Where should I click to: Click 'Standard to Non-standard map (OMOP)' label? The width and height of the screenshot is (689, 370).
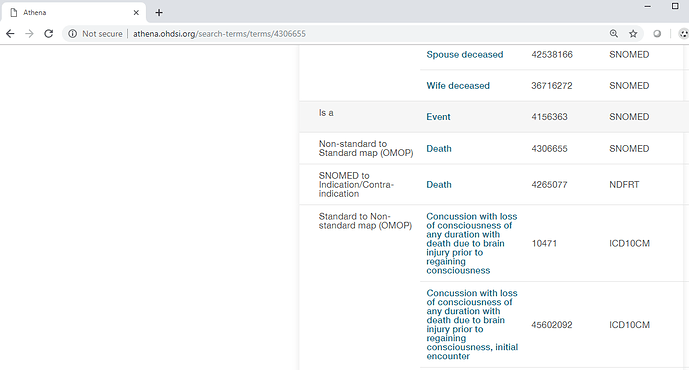(365, 221)
